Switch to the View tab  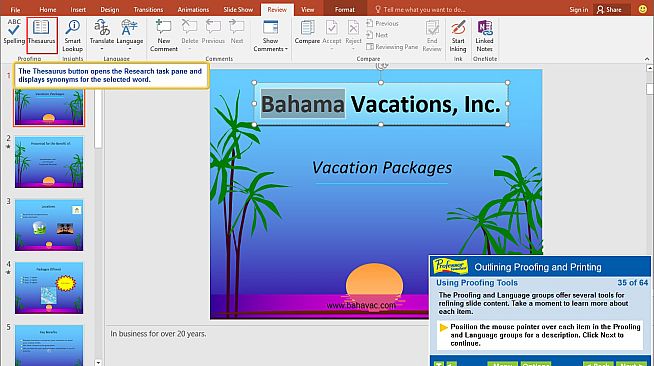pos(308,10)
